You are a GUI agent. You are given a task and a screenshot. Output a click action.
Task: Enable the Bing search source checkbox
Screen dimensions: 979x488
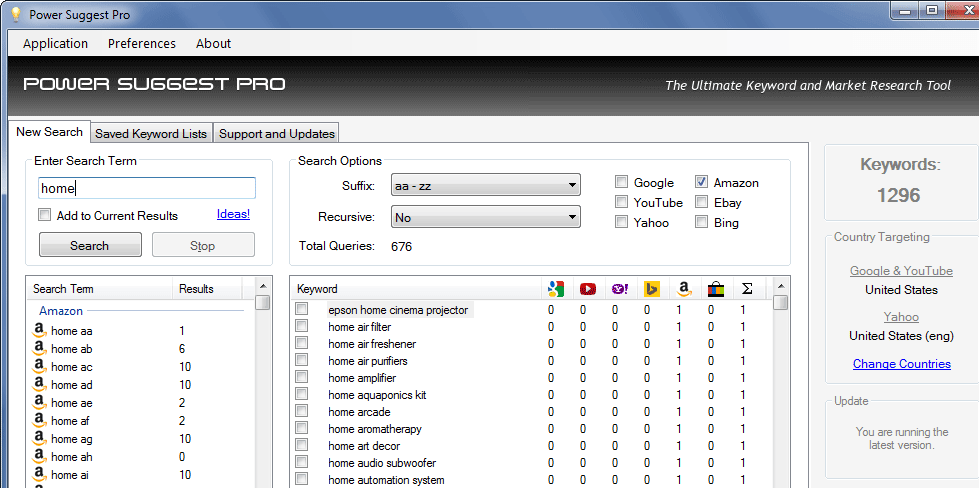coord(701,222)
